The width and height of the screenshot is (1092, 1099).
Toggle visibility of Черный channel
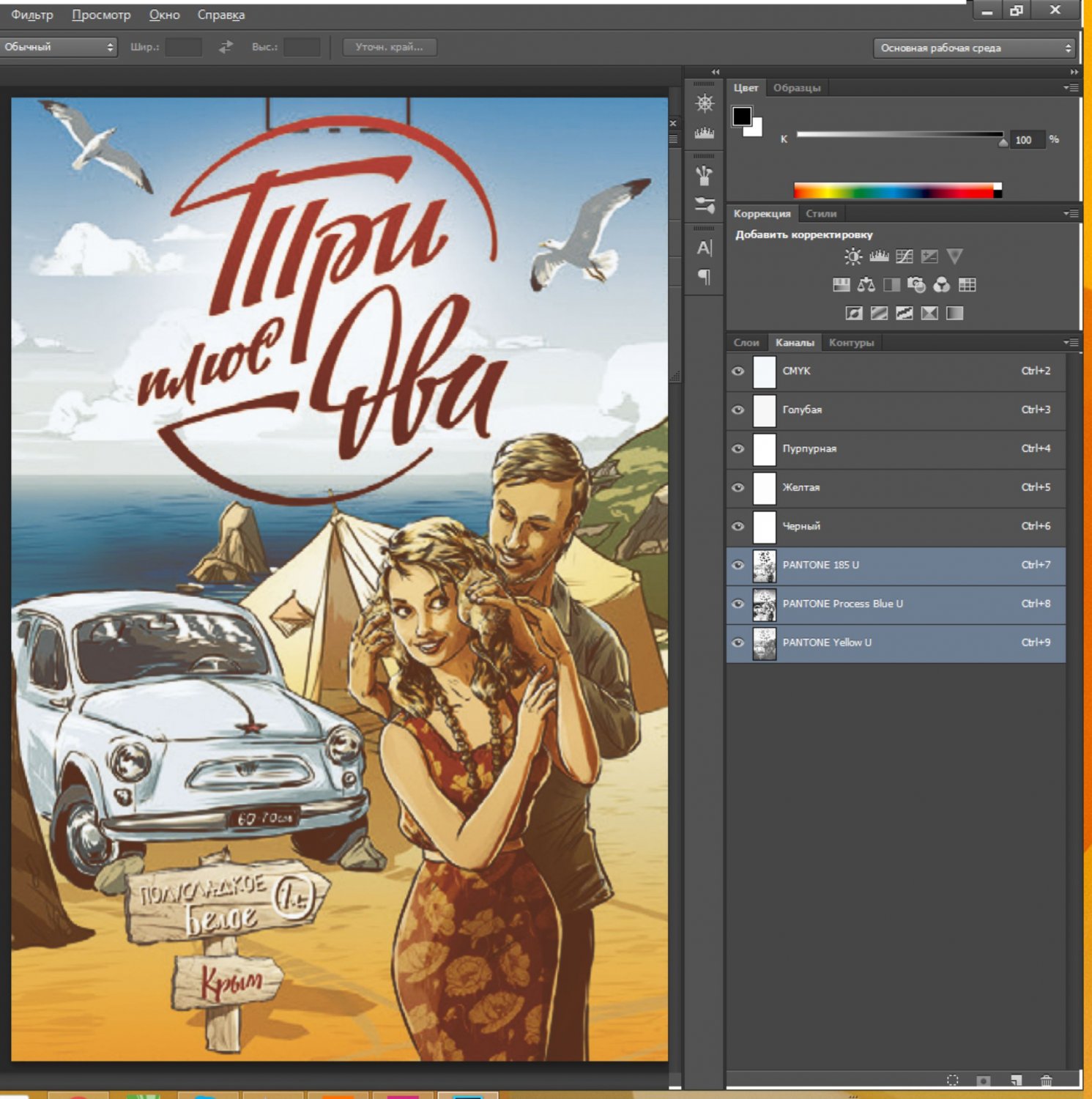click(x=738, y=527)
